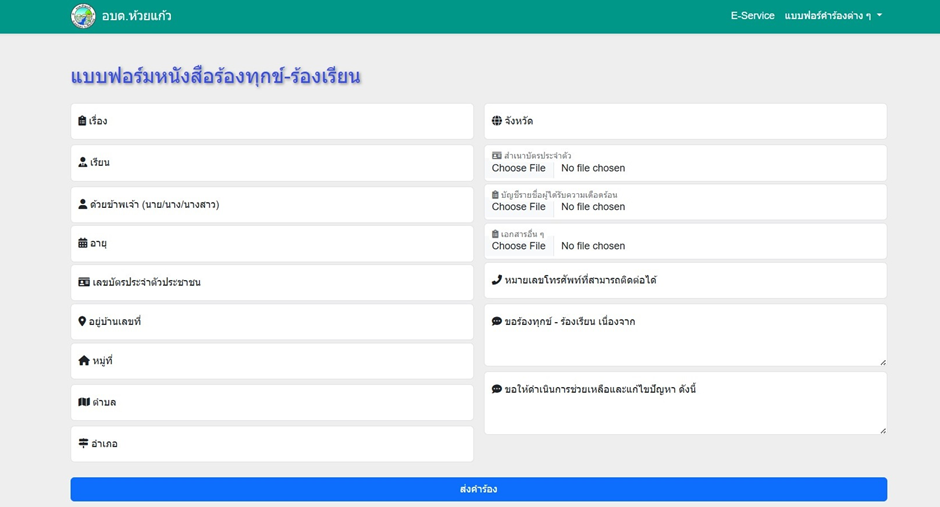Open the แบบฟอร์มคำร้องต่าง ๆ dropdown menu

point(833,16)
